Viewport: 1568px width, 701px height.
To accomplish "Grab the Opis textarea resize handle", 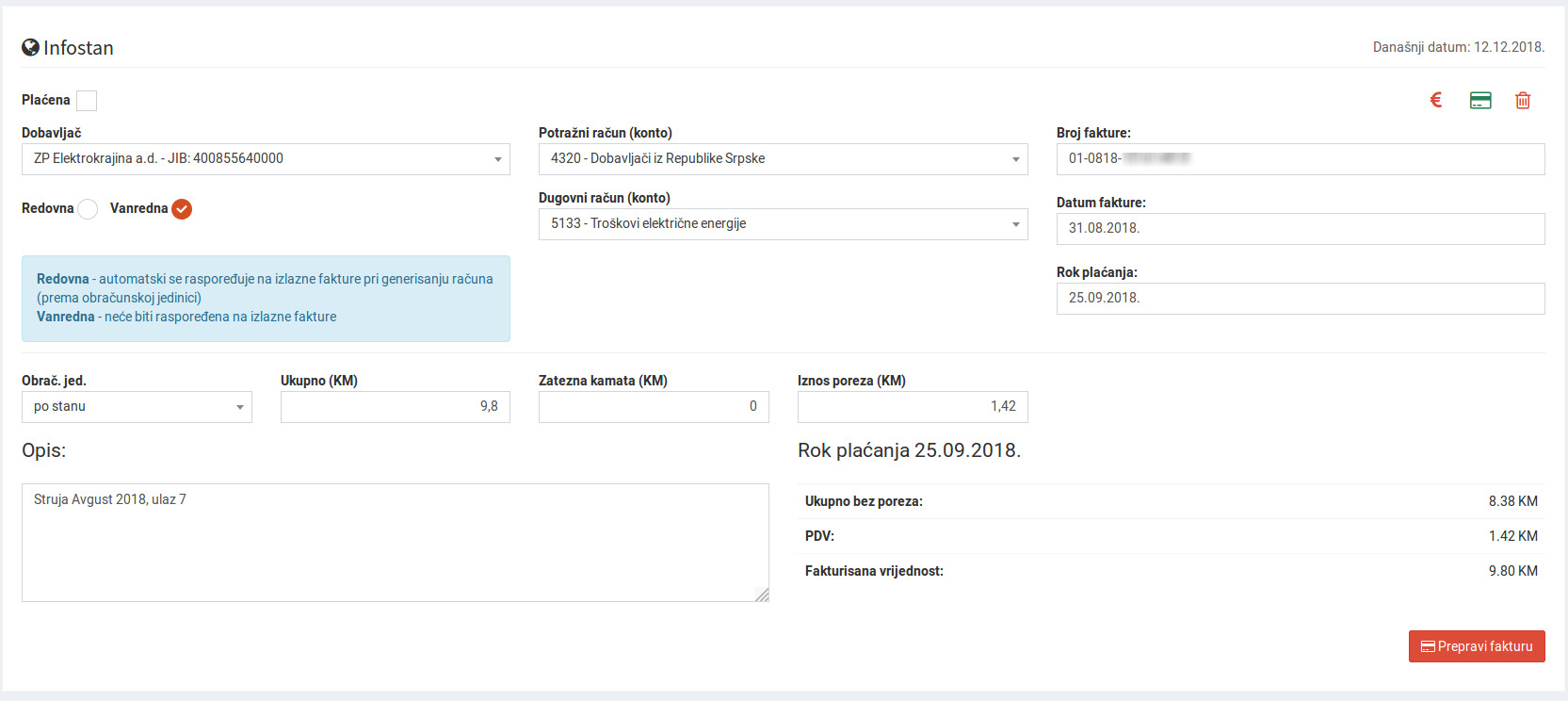I will pos(762,595).
